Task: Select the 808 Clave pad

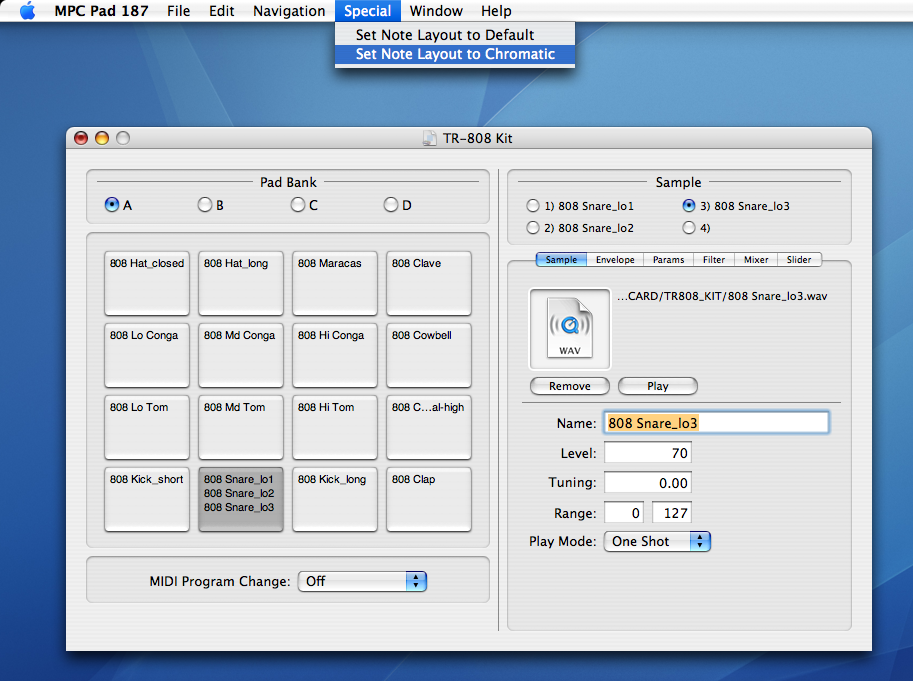Action: (429, 283)
